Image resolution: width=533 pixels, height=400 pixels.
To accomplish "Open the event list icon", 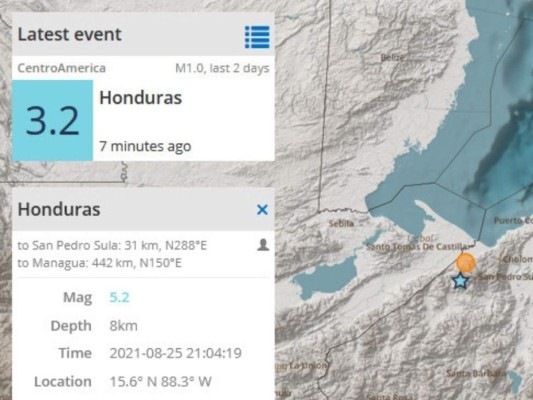I will click(x=257, y=37).
